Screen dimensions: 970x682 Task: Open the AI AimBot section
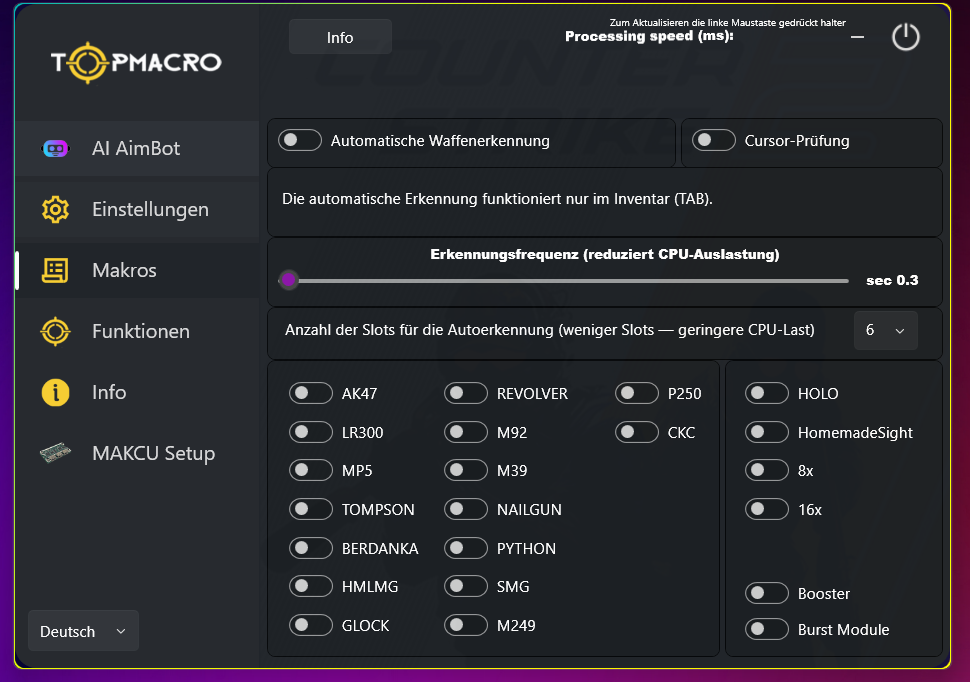pyautogui.click(x=137, y=149)
